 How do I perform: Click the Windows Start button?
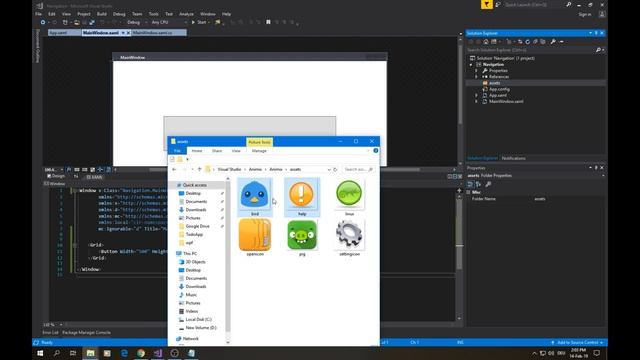[x=40, y=353]
